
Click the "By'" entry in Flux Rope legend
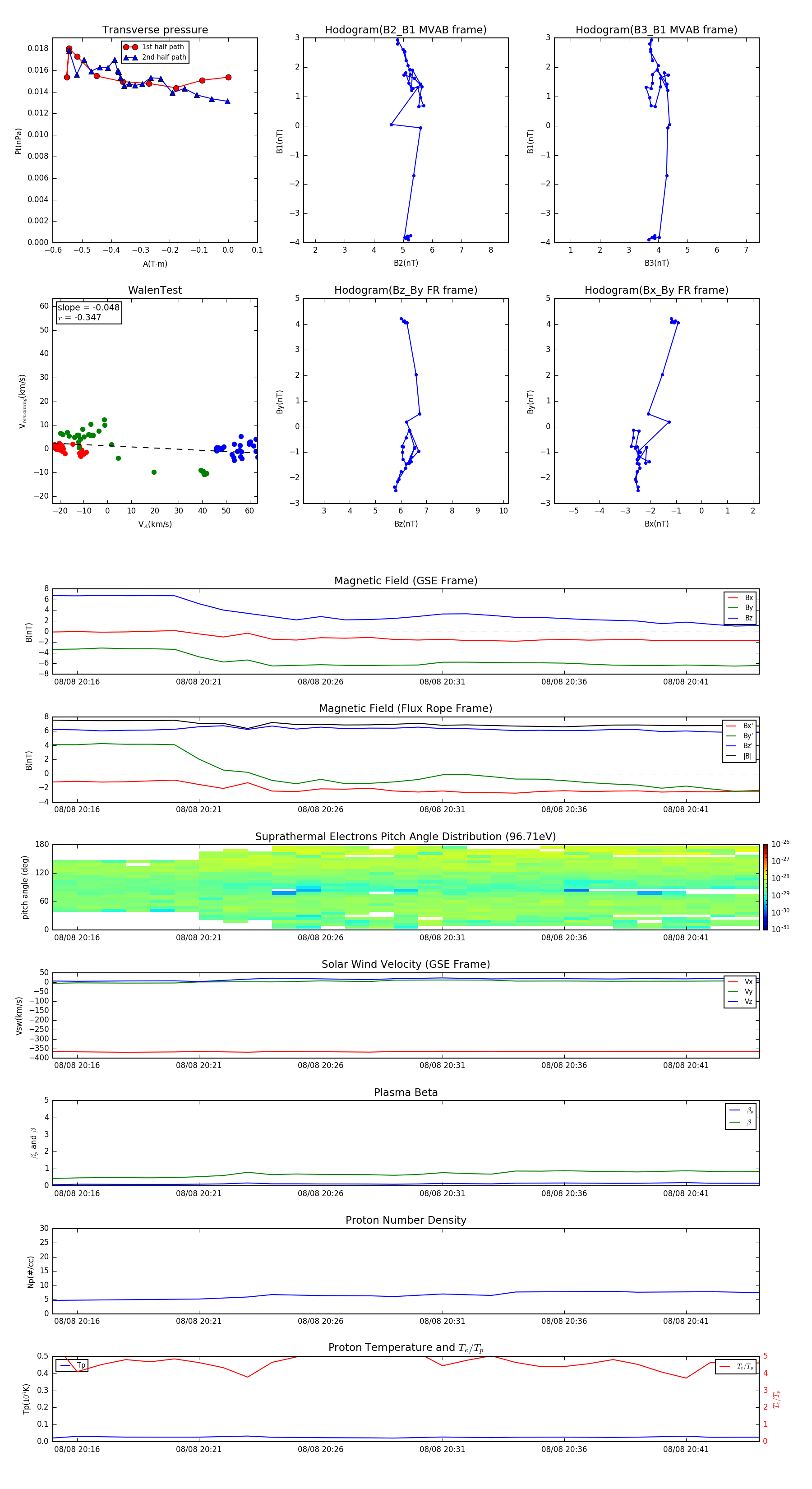[740, 736]
